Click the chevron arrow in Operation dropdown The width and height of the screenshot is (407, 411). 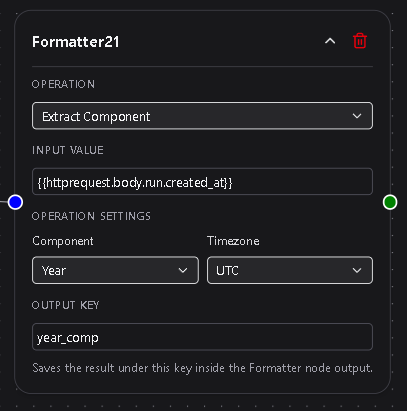pos(357,116)
